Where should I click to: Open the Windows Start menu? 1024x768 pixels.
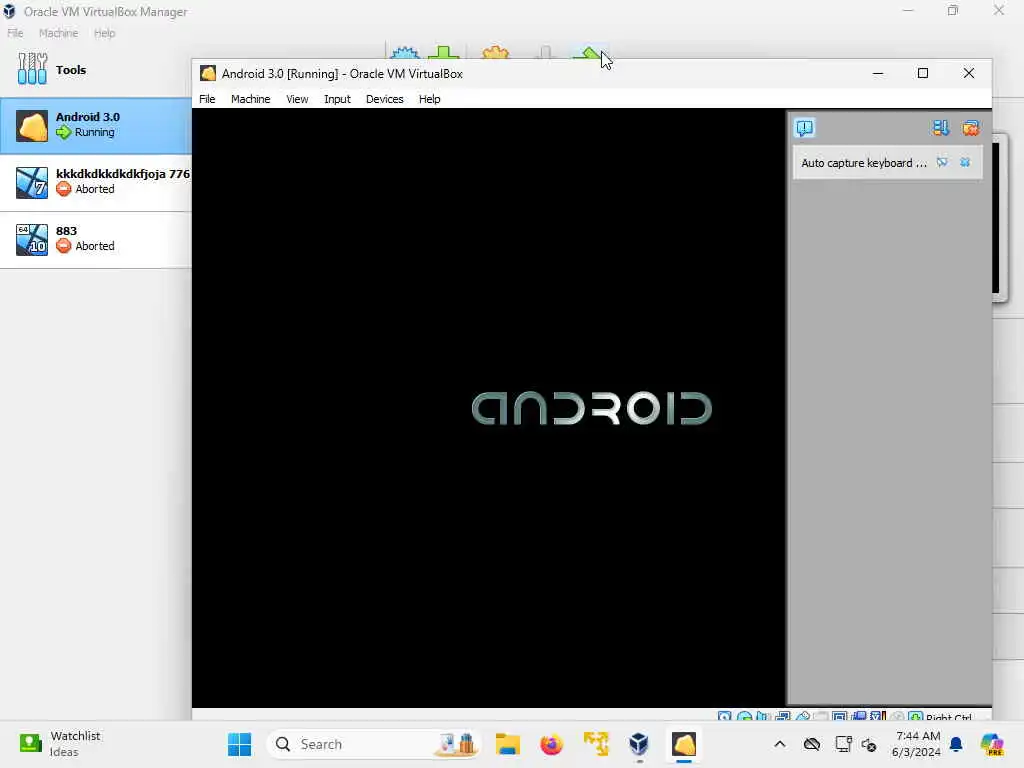coord(240,744)
